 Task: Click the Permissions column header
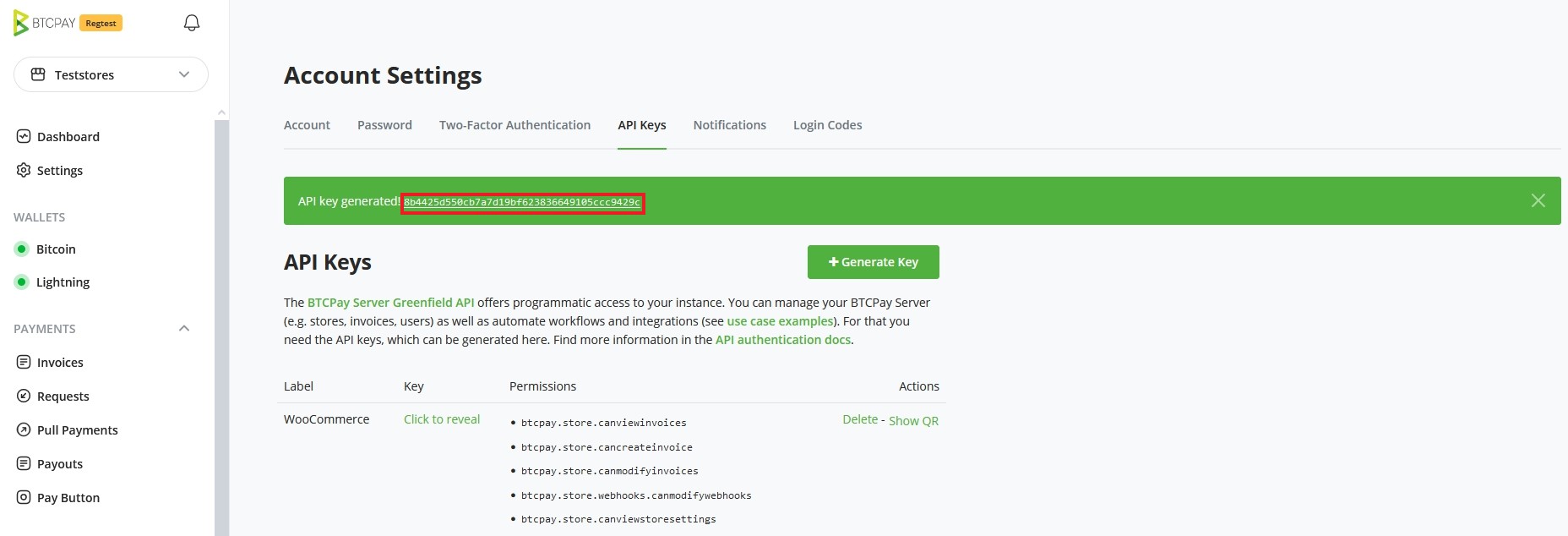click(x=542, y=386)
